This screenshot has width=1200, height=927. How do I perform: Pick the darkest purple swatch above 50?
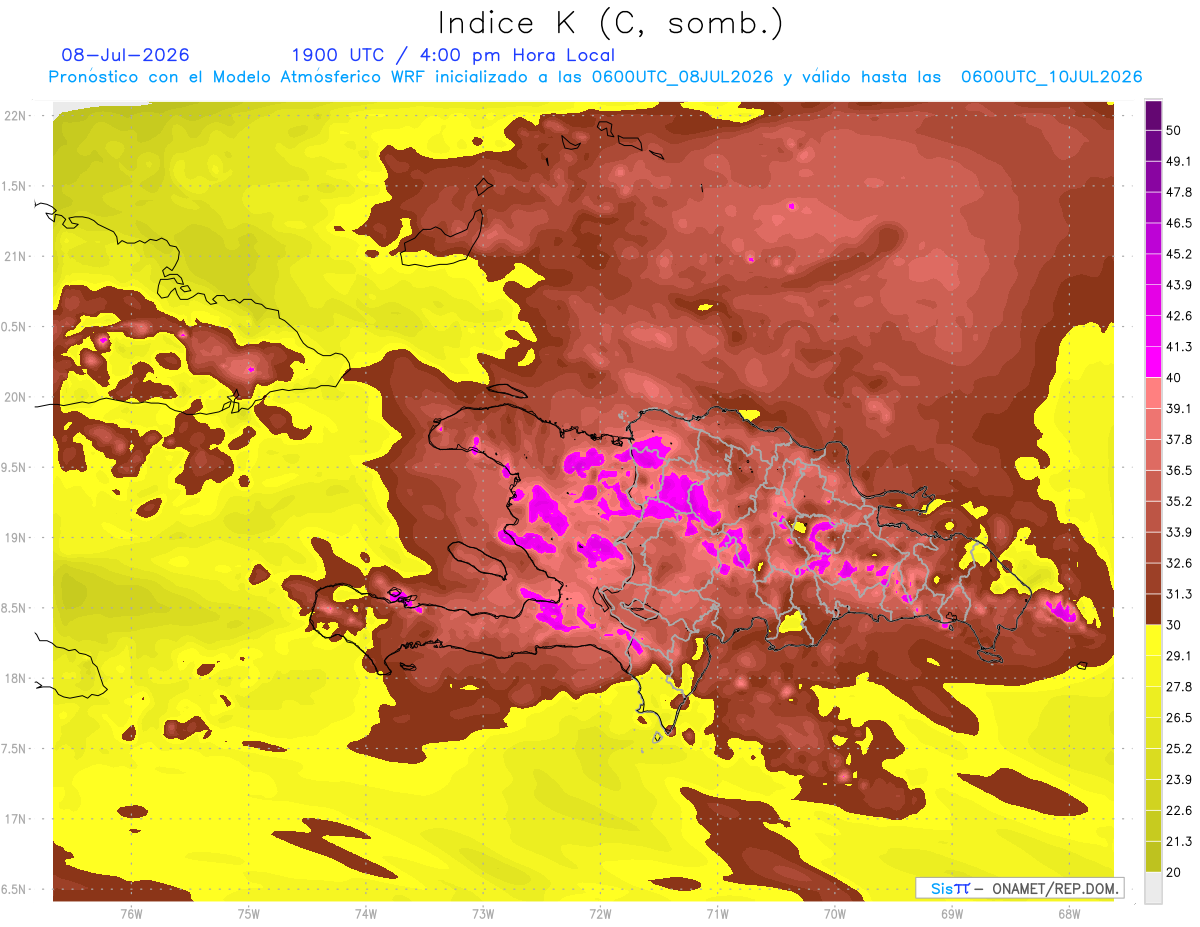coord(1153,116)
